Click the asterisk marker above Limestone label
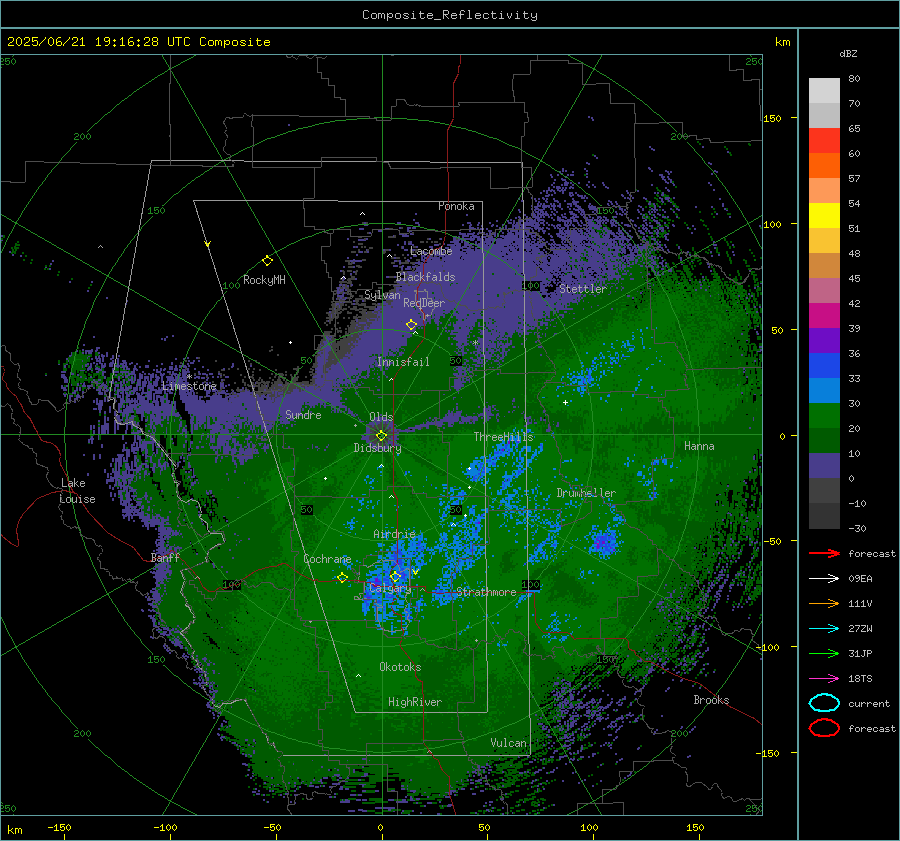The width and height of the screenshot is (900, 841). (189, 377)
